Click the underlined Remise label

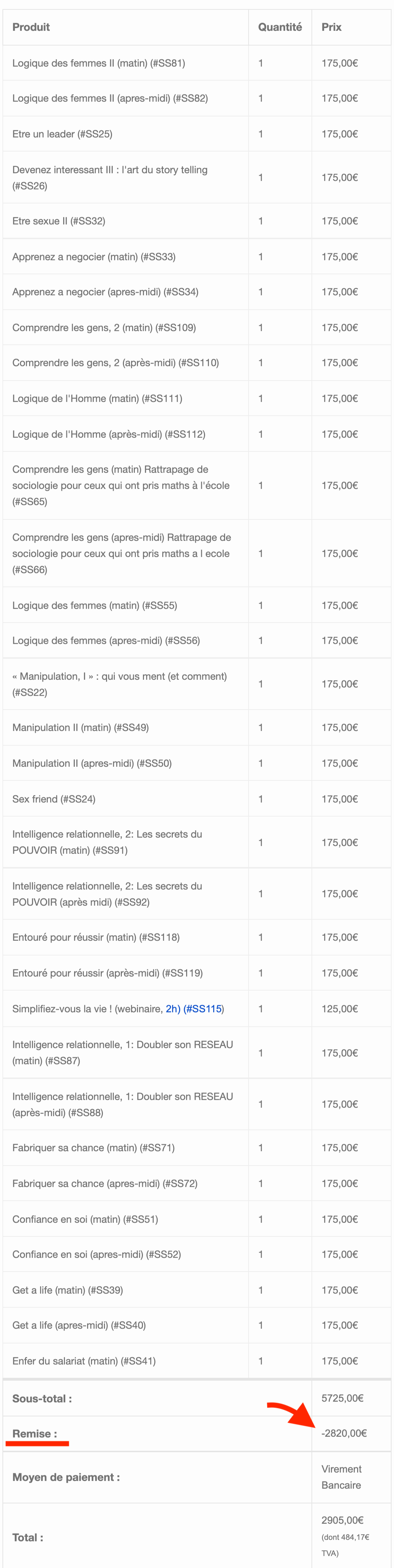click(35, 1434)
